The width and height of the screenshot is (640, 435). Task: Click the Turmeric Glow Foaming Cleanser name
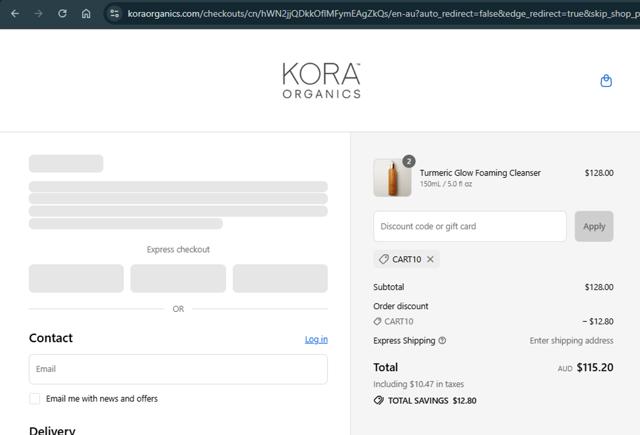(x=480, y=173)
